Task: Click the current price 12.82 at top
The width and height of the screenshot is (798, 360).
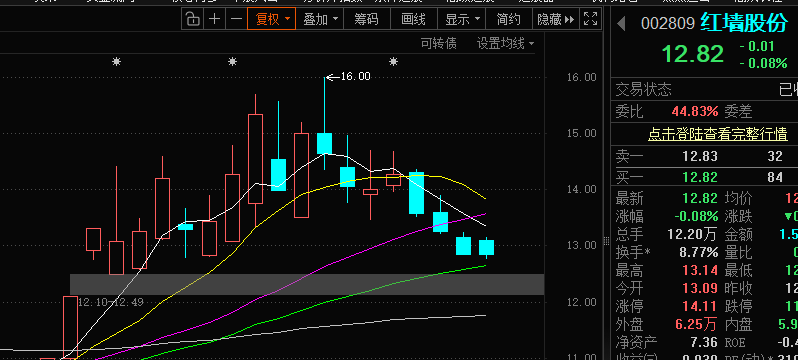Action: point(692,54)
